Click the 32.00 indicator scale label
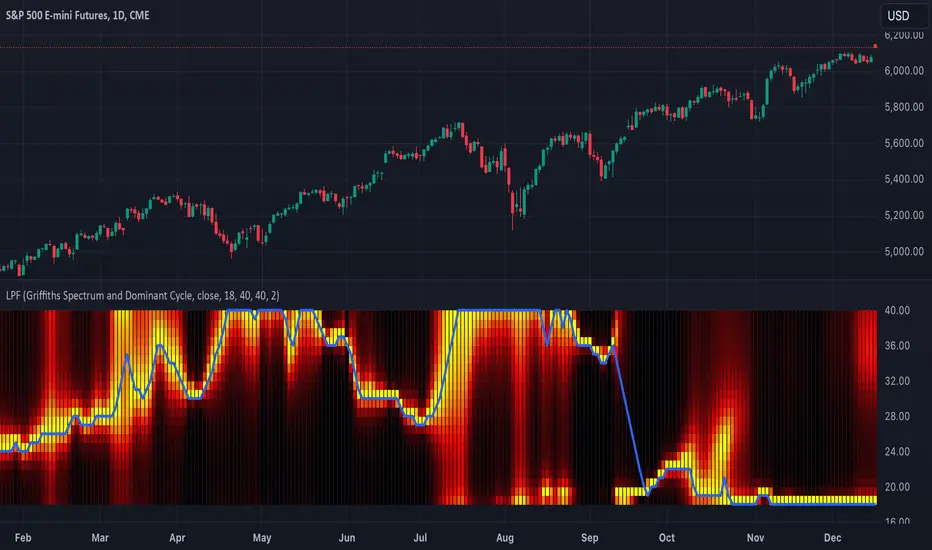The height and width of the screenshot is (550, 932). (x=897, y=381)
